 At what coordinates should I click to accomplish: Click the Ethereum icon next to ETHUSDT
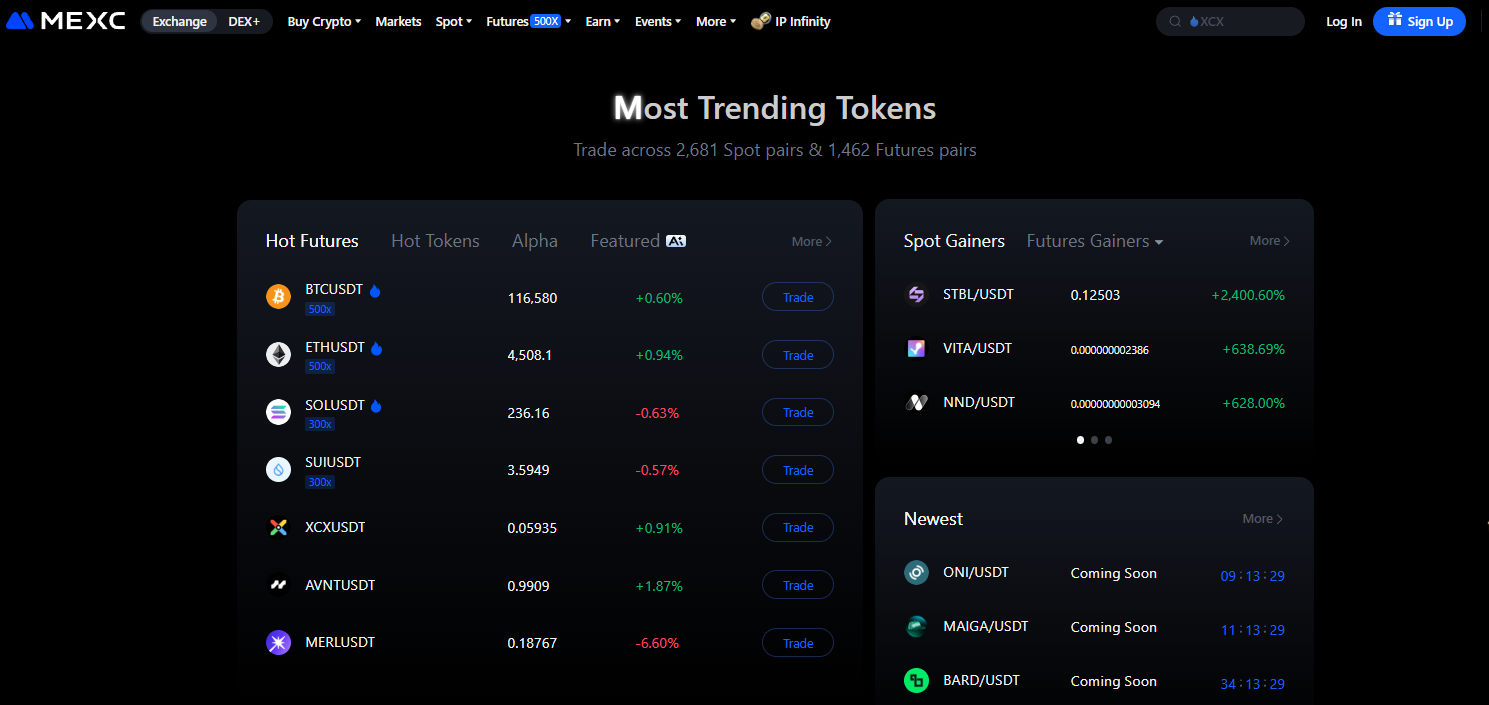click(278, 355)
